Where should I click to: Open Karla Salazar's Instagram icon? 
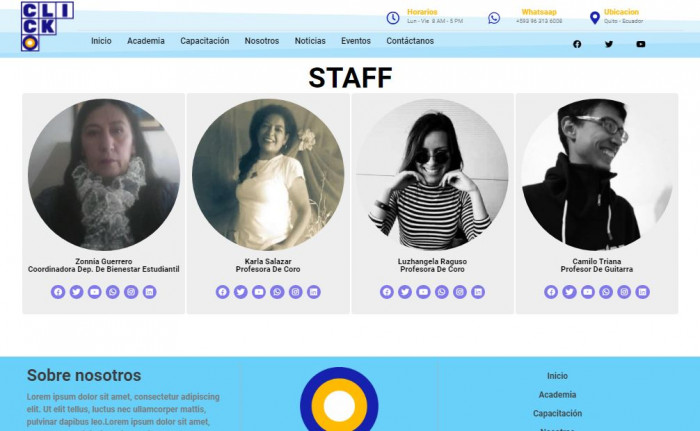coord(296,292)
